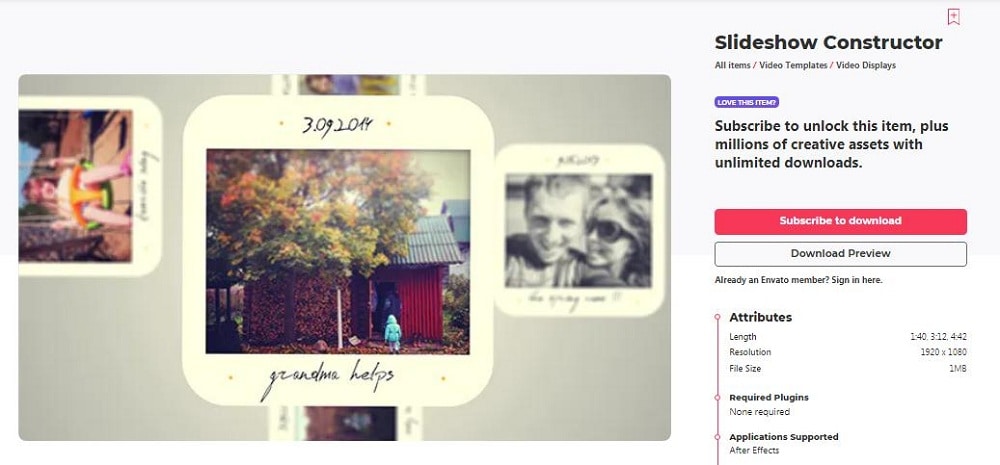Click the 3.09.2014 handwritten date
Image resolution: width=1000 pixels, height=465 pixels.
(337, 124)
